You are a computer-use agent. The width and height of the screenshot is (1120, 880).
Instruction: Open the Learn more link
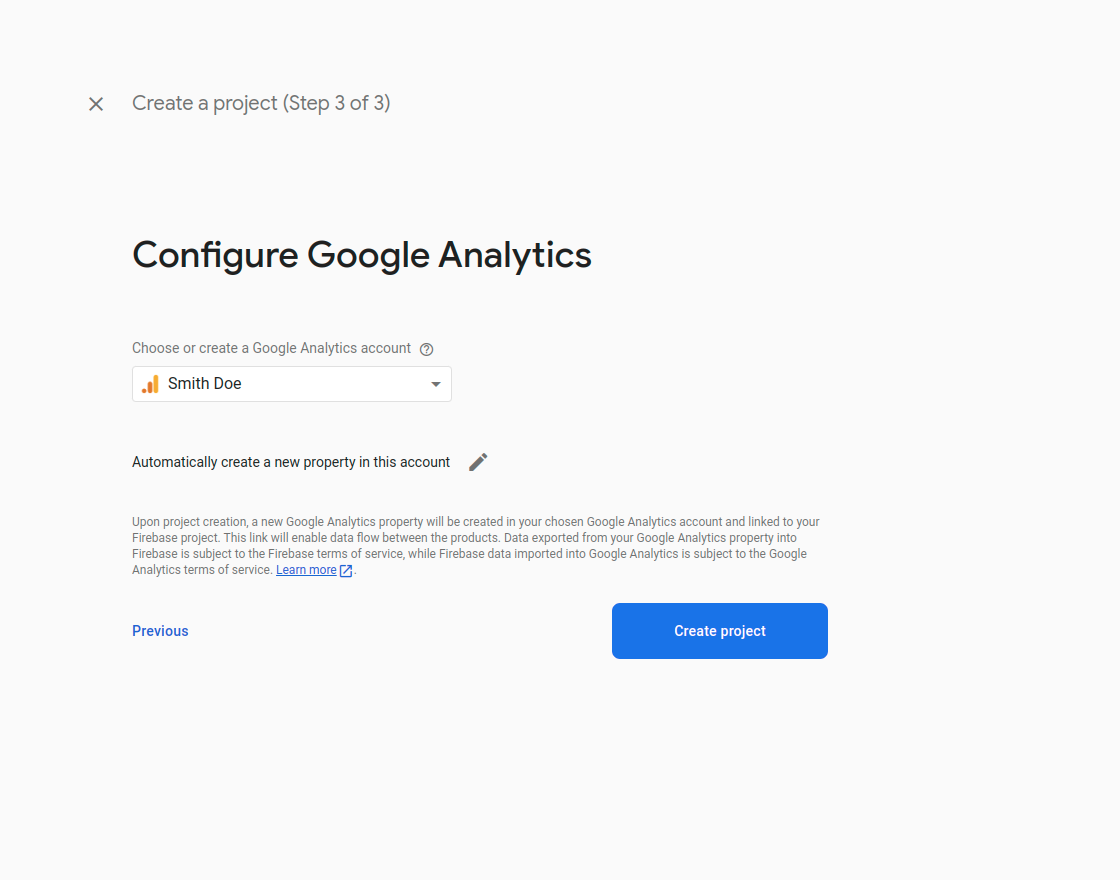click(306, 569)
